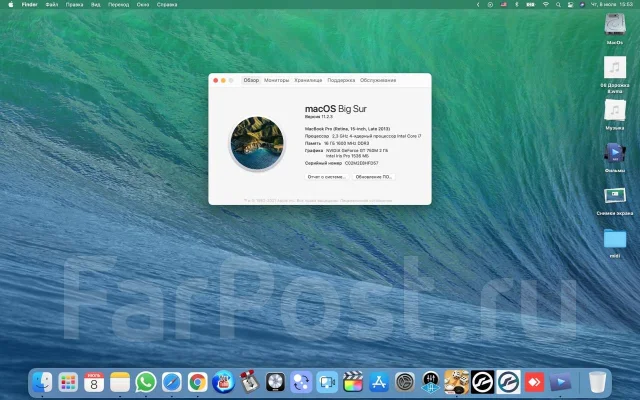
Task: Click the Отчет о системе button
Action: pyautogui.click(x=327, y=177)
